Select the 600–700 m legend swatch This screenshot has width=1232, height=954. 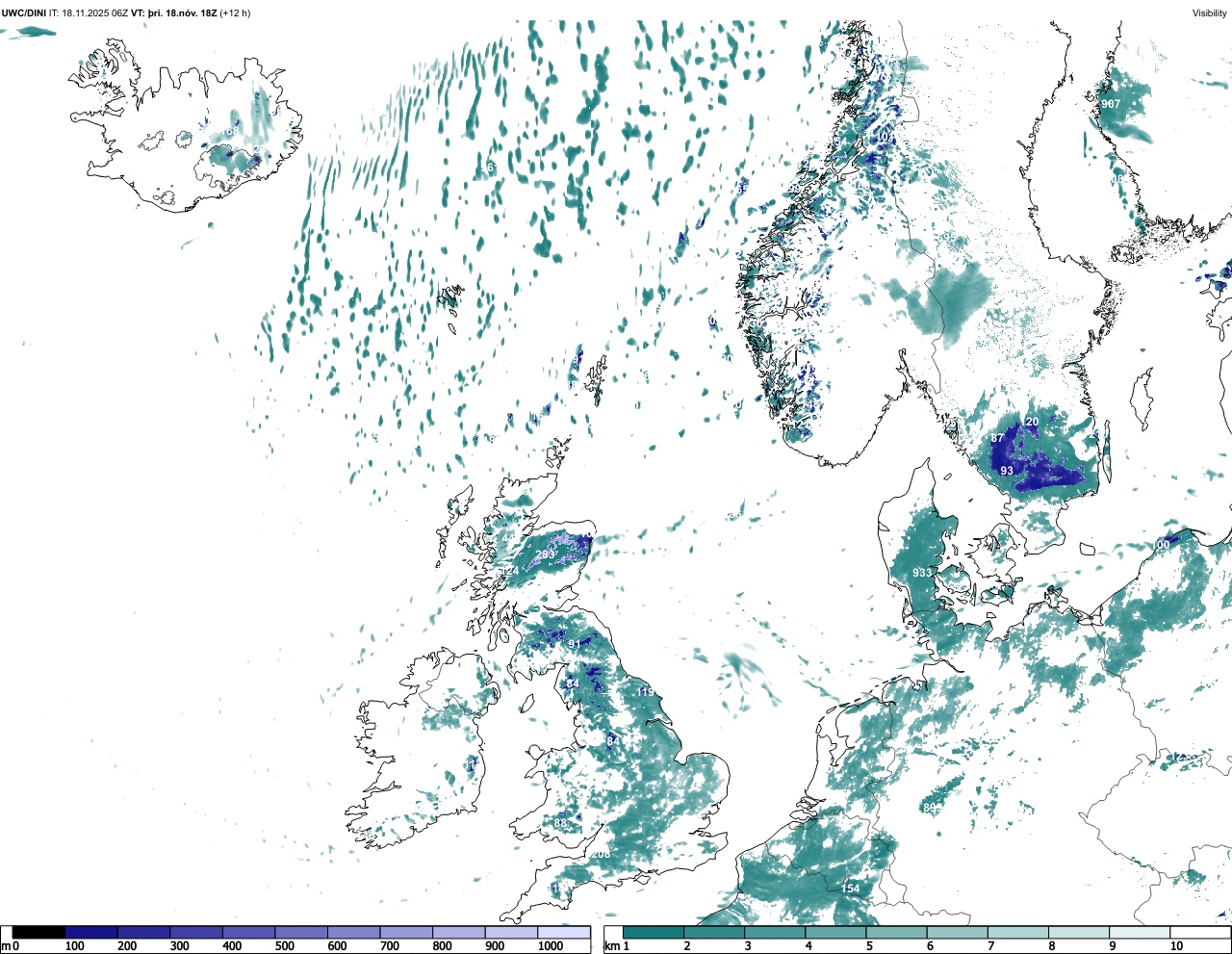354,932
